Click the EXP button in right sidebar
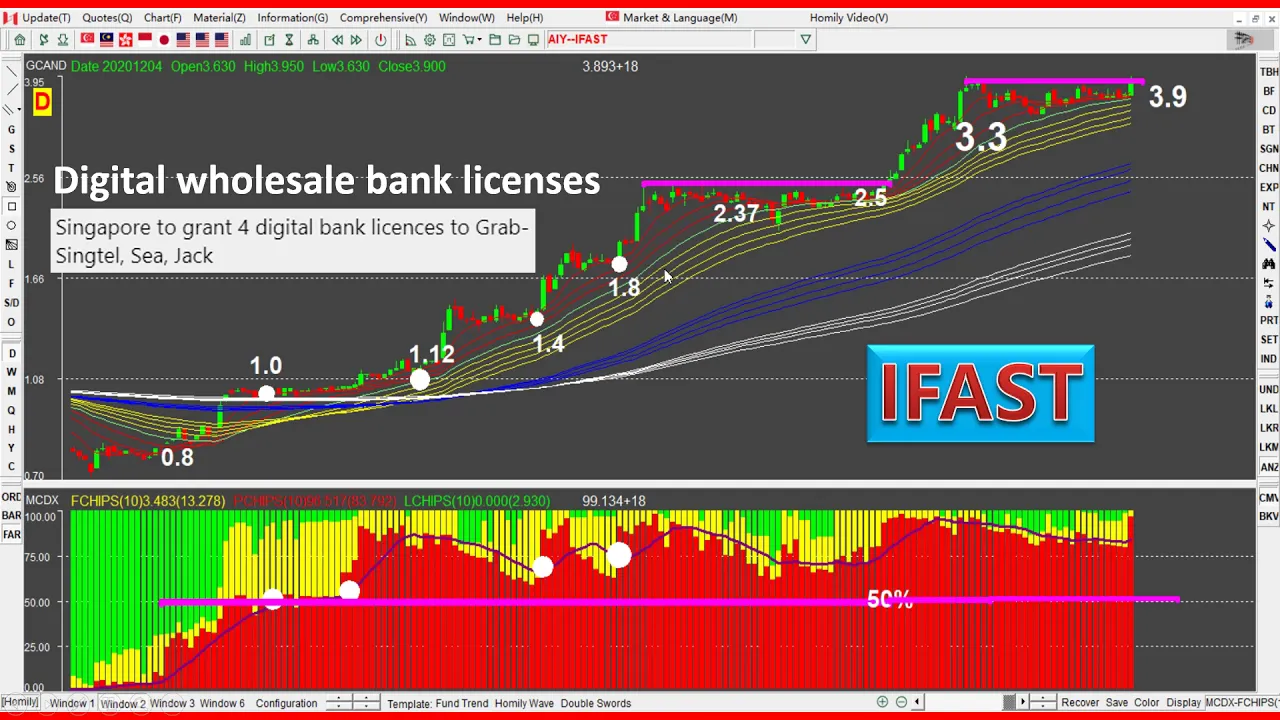This screenshot has width=1280, height=720. 1269,187
